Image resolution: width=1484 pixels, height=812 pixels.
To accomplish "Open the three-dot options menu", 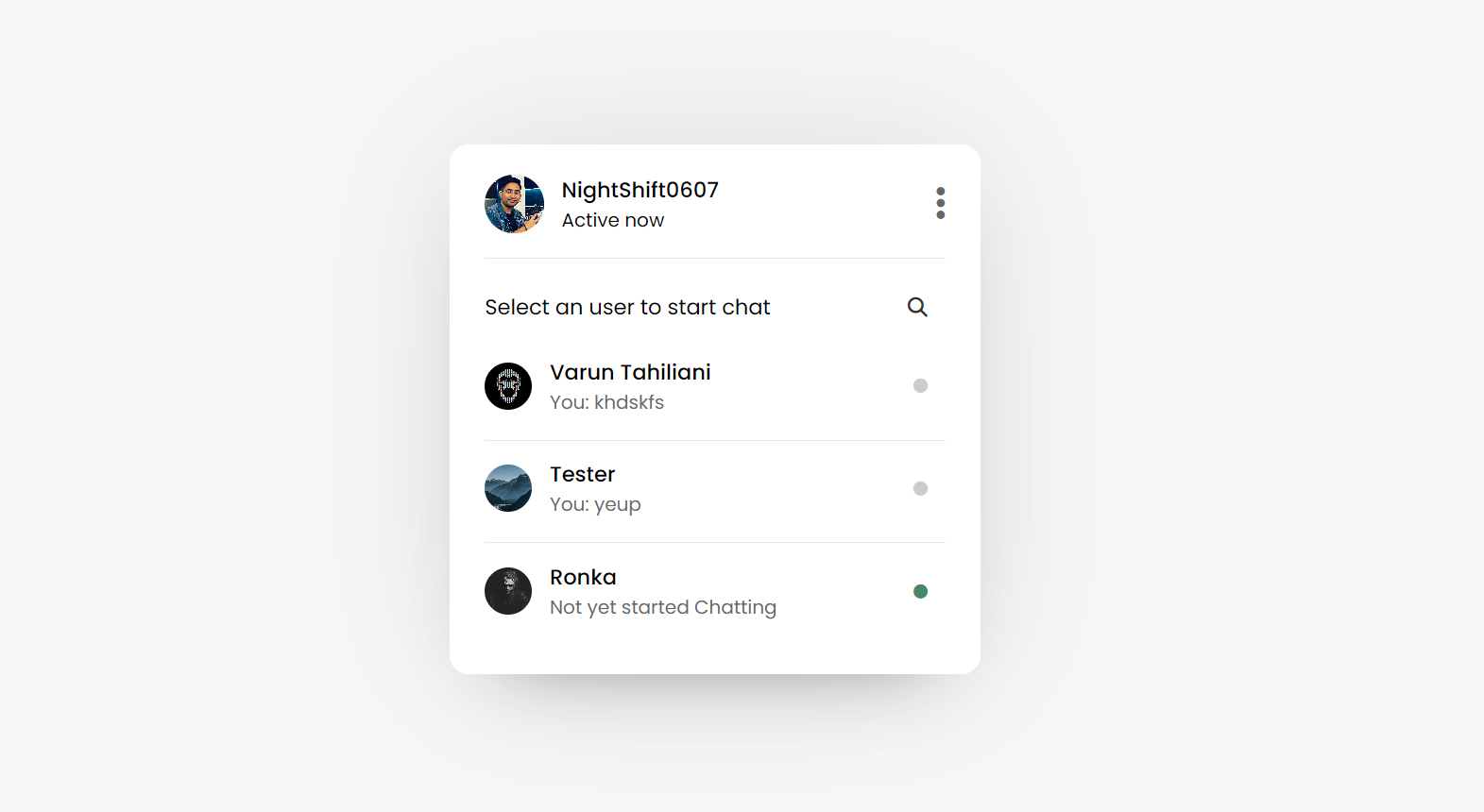I will (x=940, y=203).
